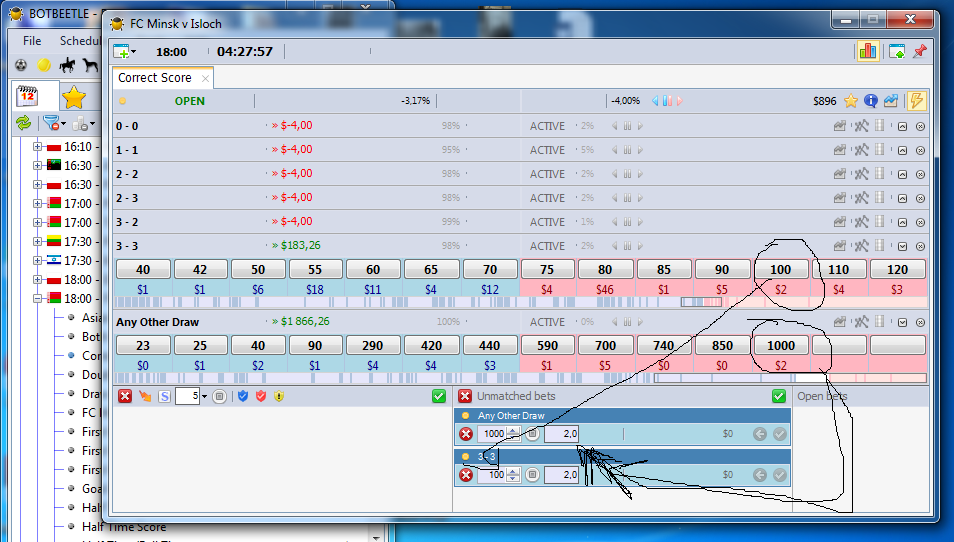Click the blue shield icon
Image resolution: width=954 pixels, height=542 pixels.
click(x=243, y=397)
